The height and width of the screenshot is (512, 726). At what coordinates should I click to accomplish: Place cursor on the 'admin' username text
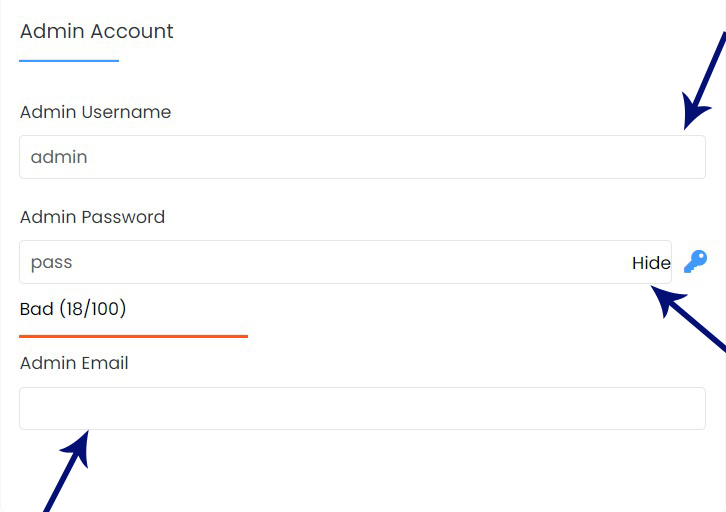[x=59, y=157]
